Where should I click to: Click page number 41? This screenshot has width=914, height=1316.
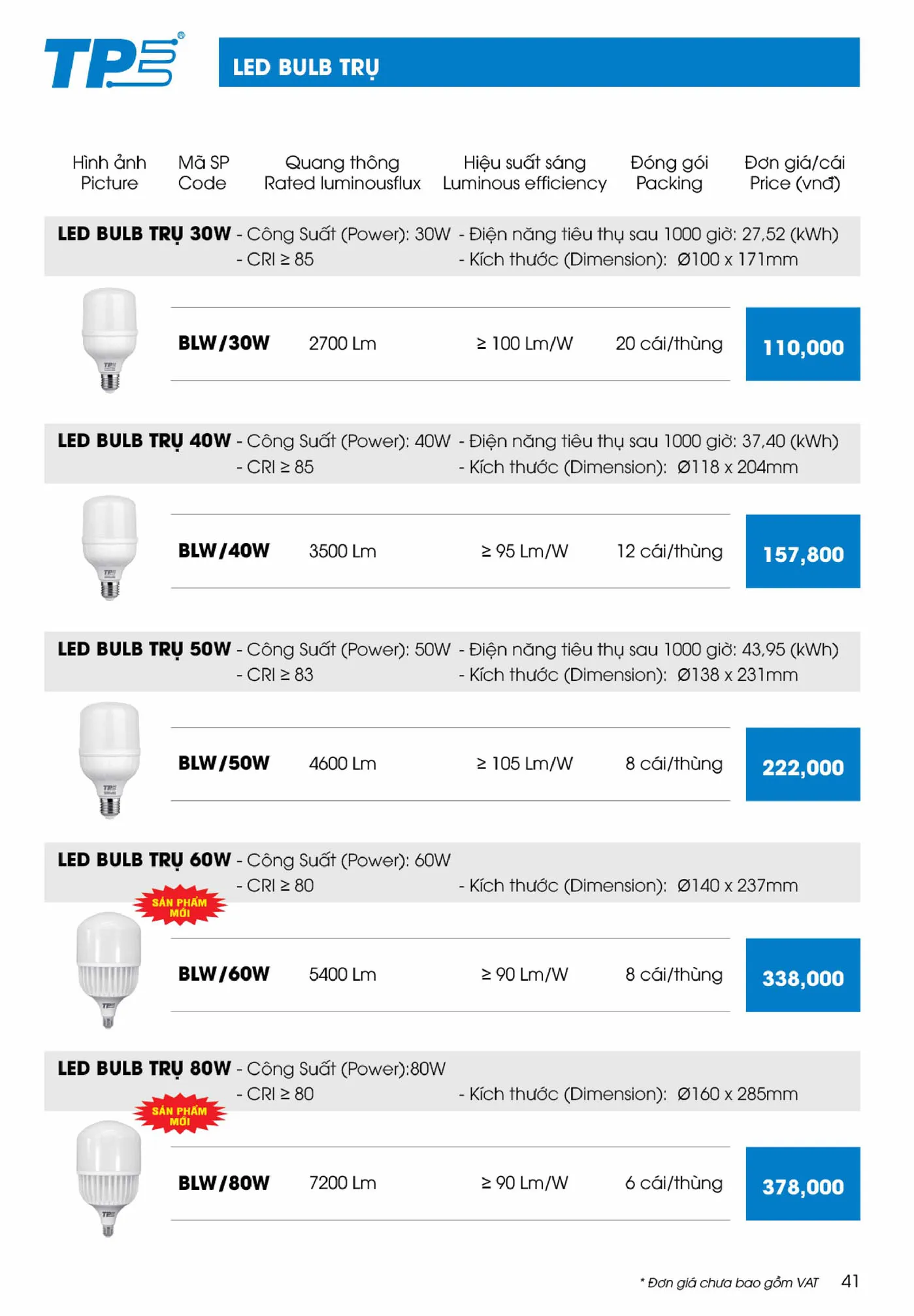point(850,1281)
